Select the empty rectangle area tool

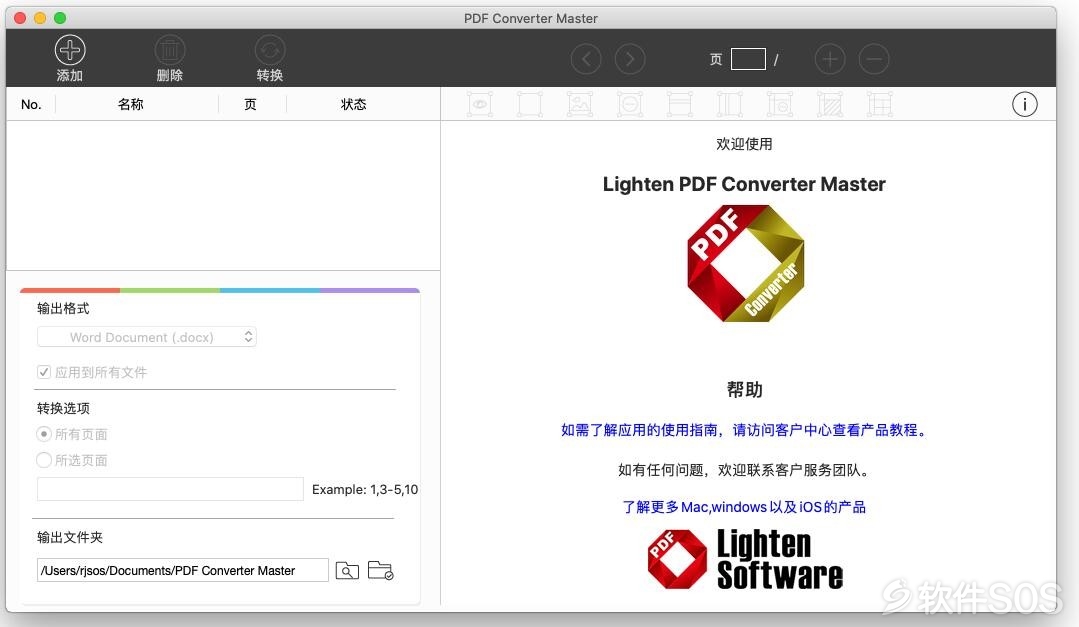tap(530, 105)
